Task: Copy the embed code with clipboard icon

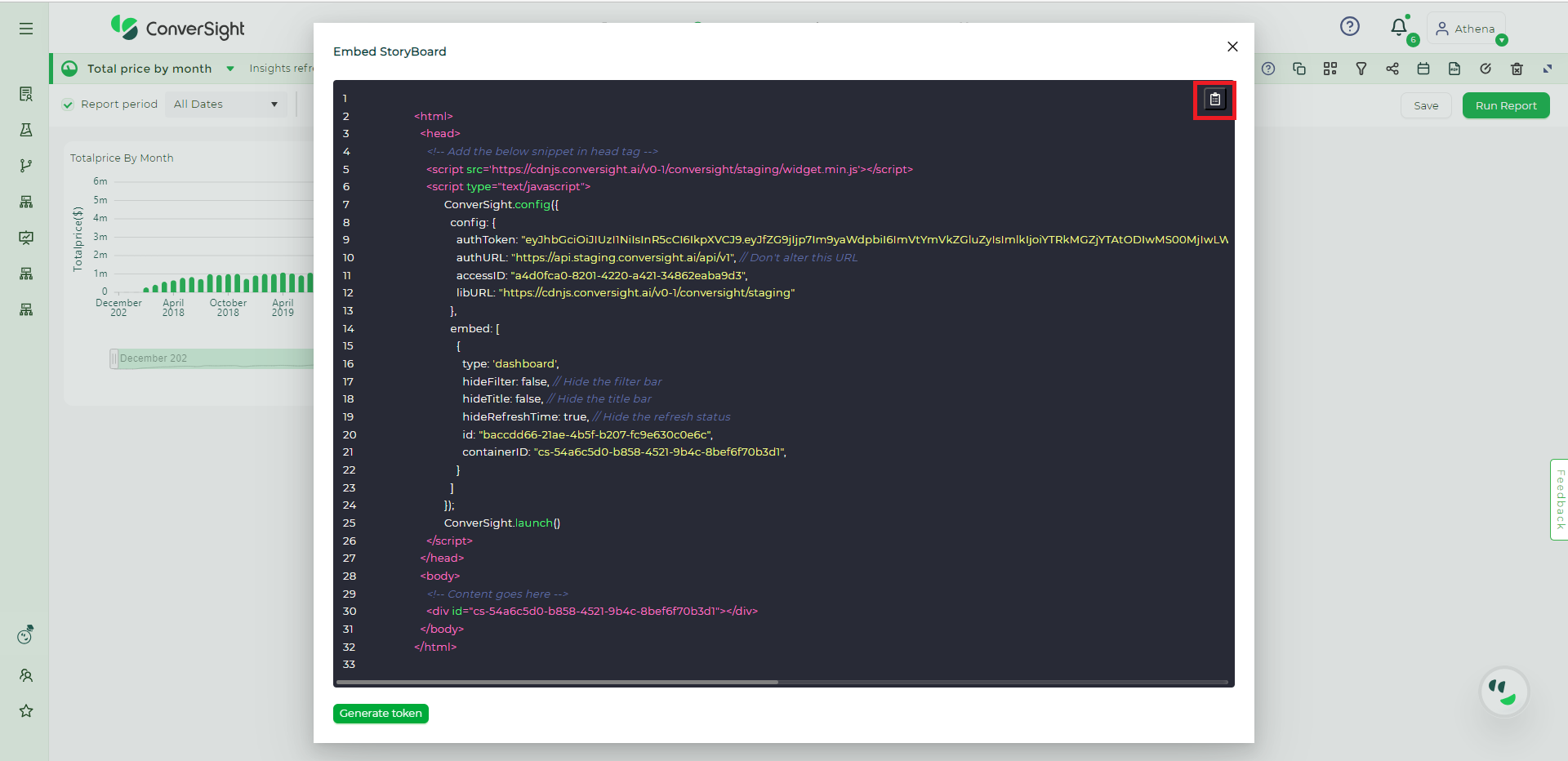Action: coord(1214,100)
